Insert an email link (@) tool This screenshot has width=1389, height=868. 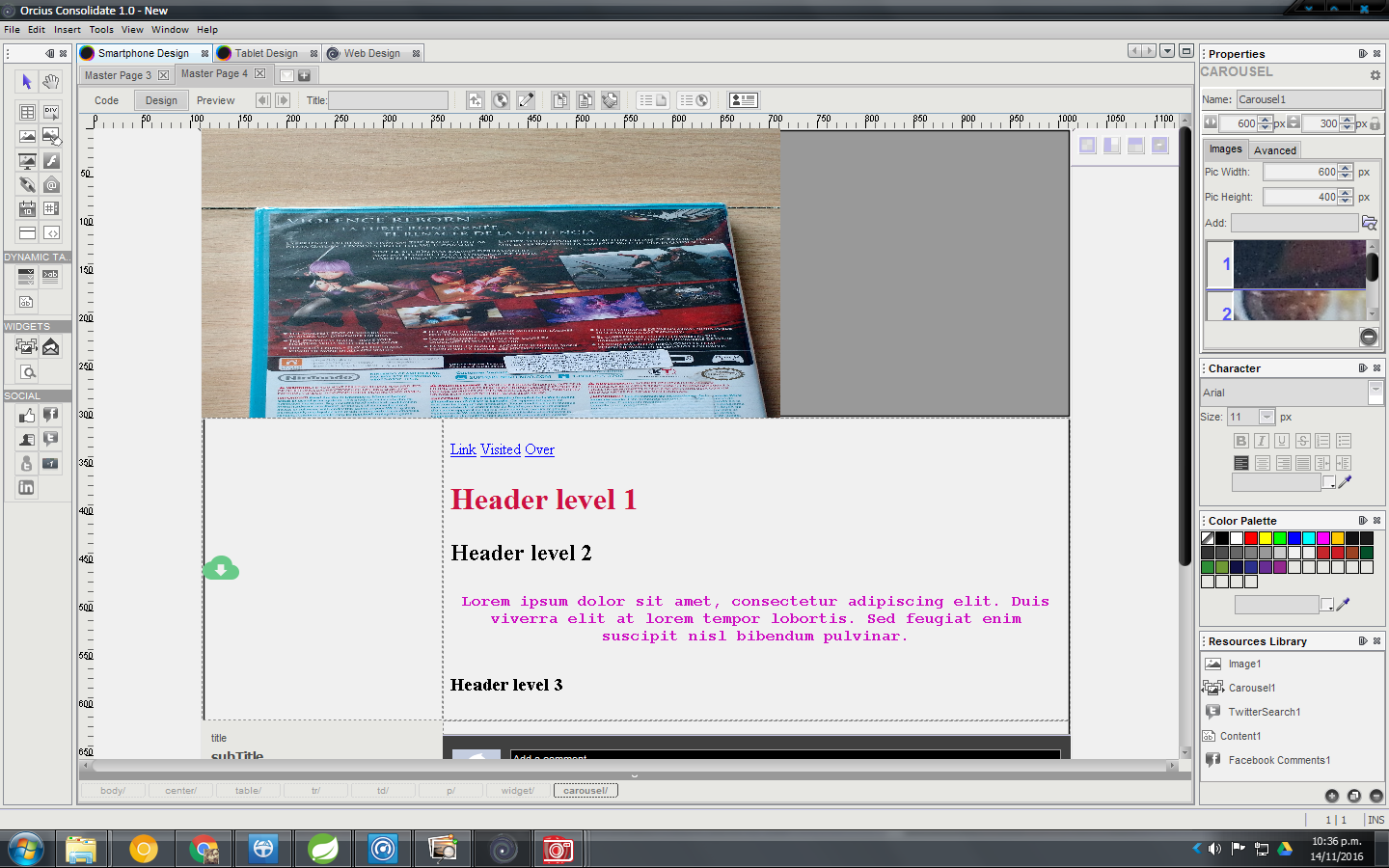pos(51,184)
